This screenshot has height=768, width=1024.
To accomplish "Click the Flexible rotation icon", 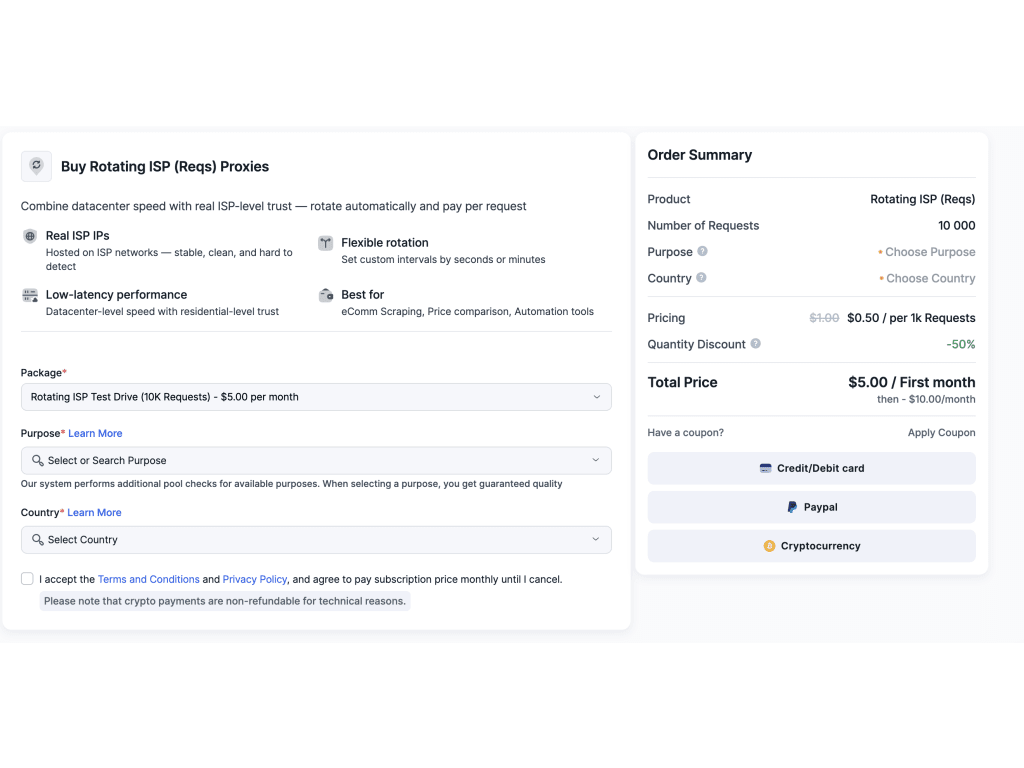I will [325, 243].
